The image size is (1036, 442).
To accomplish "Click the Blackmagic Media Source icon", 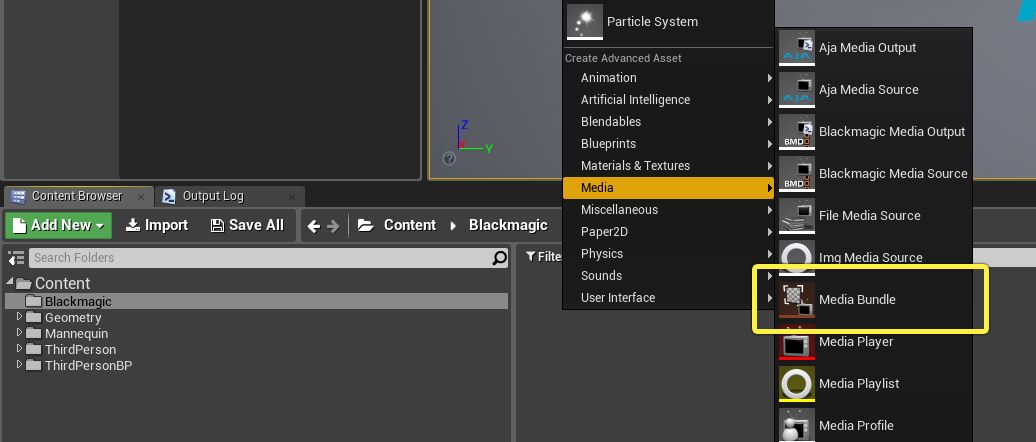I will (x=797, y=174).
